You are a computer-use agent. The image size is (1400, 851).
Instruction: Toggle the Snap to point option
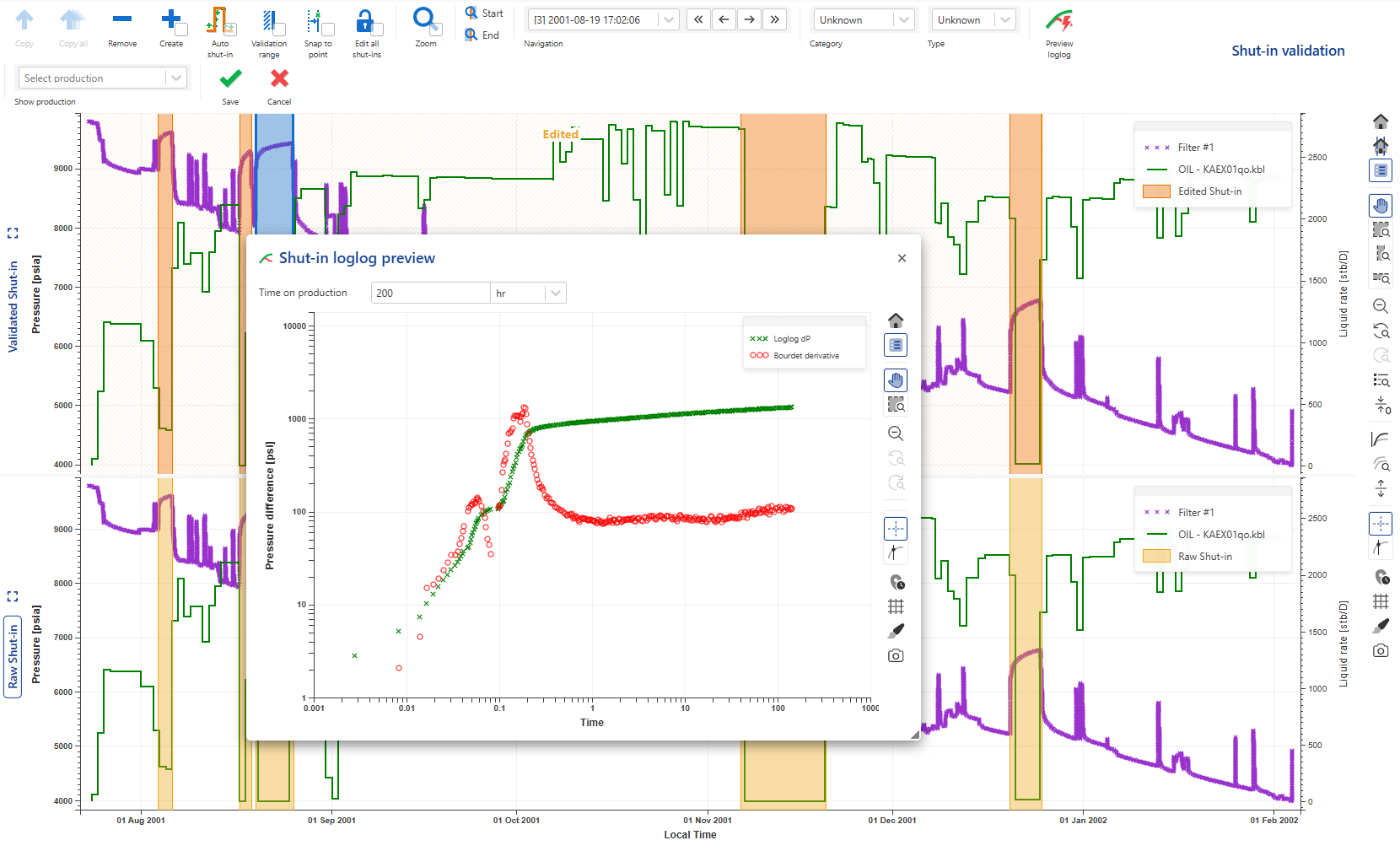click(x=318, y=22)
